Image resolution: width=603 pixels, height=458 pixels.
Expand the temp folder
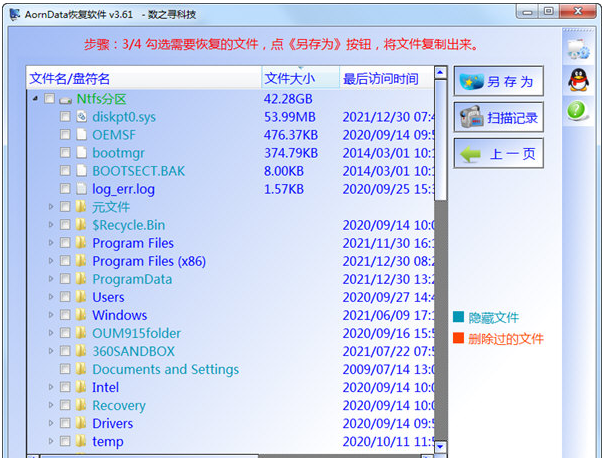click(51, 441)
